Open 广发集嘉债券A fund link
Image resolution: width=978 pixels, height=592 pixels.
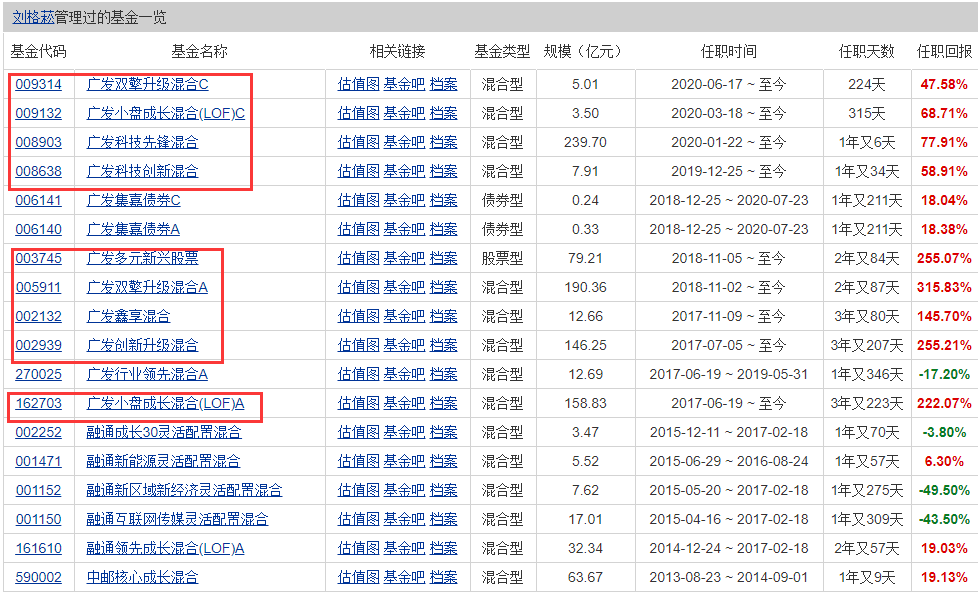133,230
